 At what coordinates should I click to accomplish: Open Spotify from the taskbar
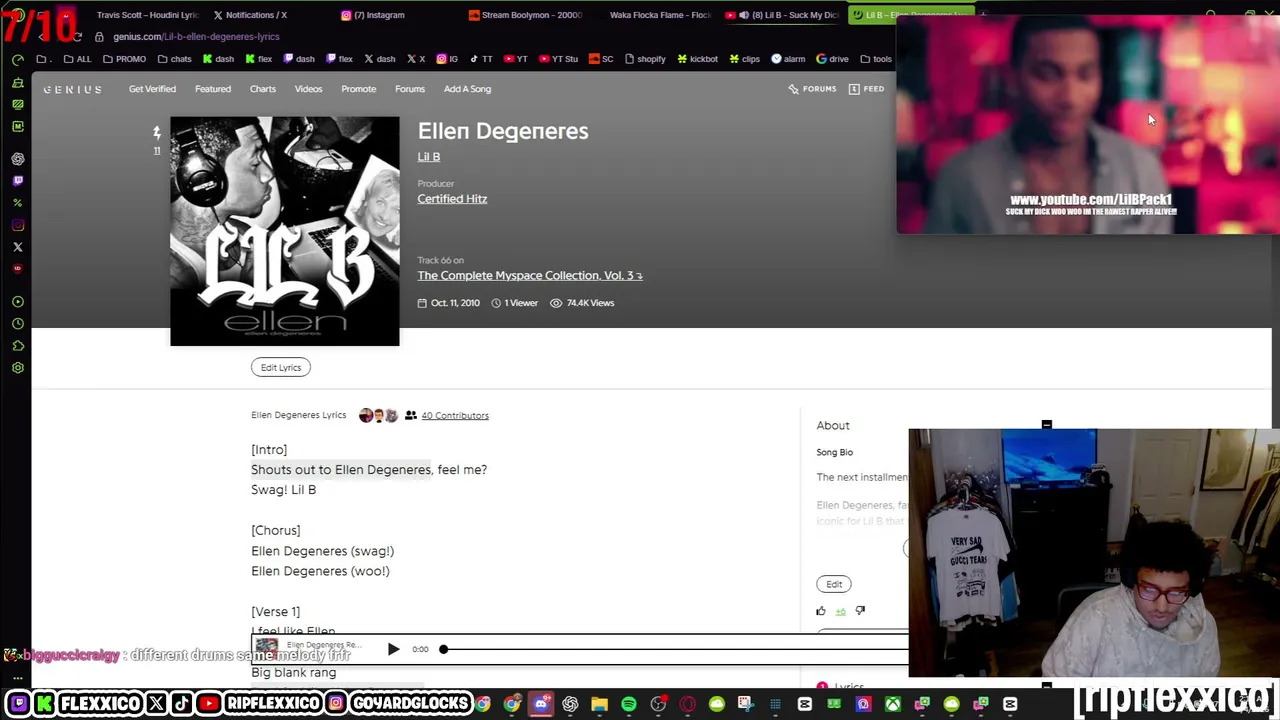(x=629, y=705)
